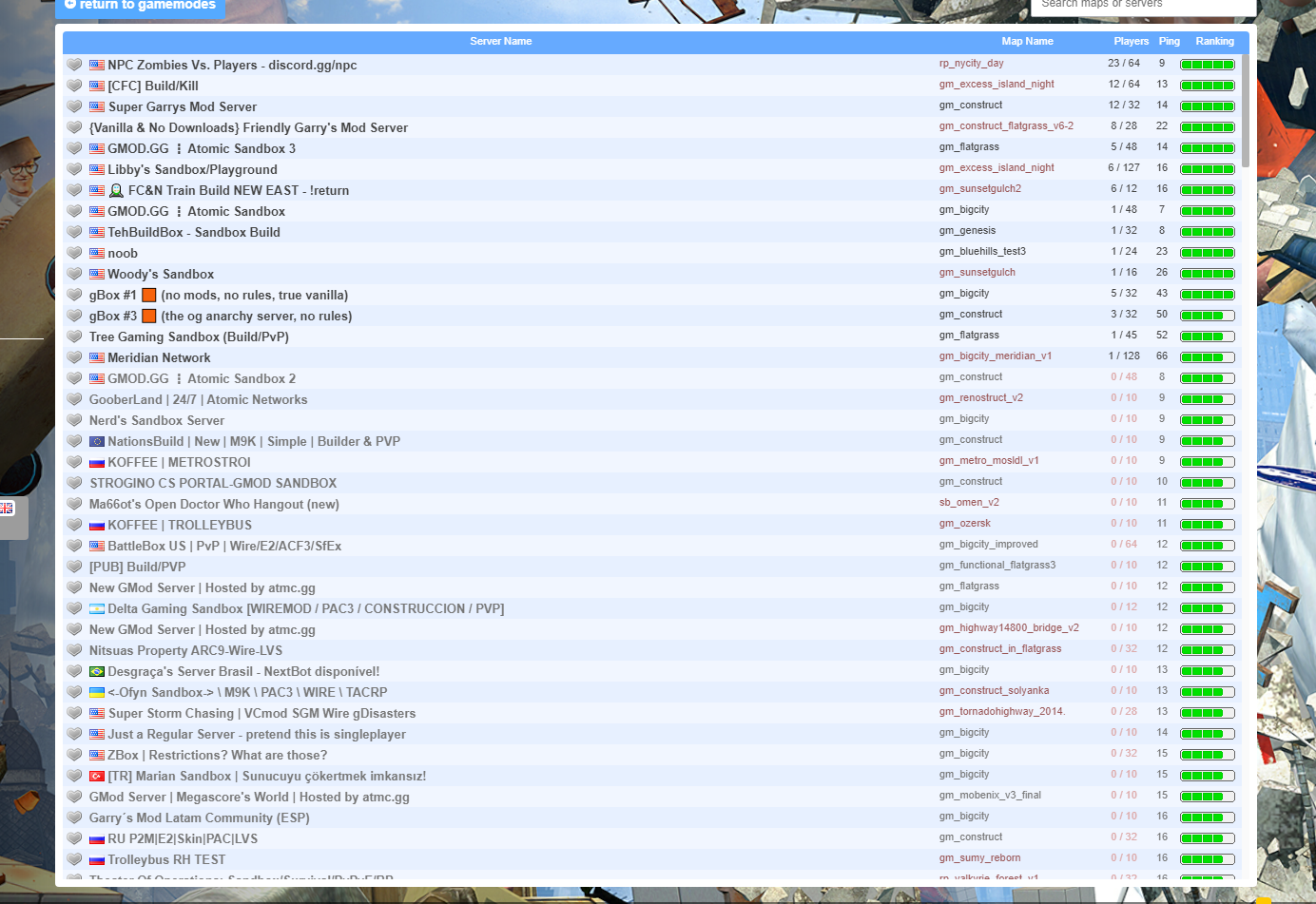
Task: Click the Russian flag beside KOFFEE | TROLLEYBUS
Action: pos(97,526)
